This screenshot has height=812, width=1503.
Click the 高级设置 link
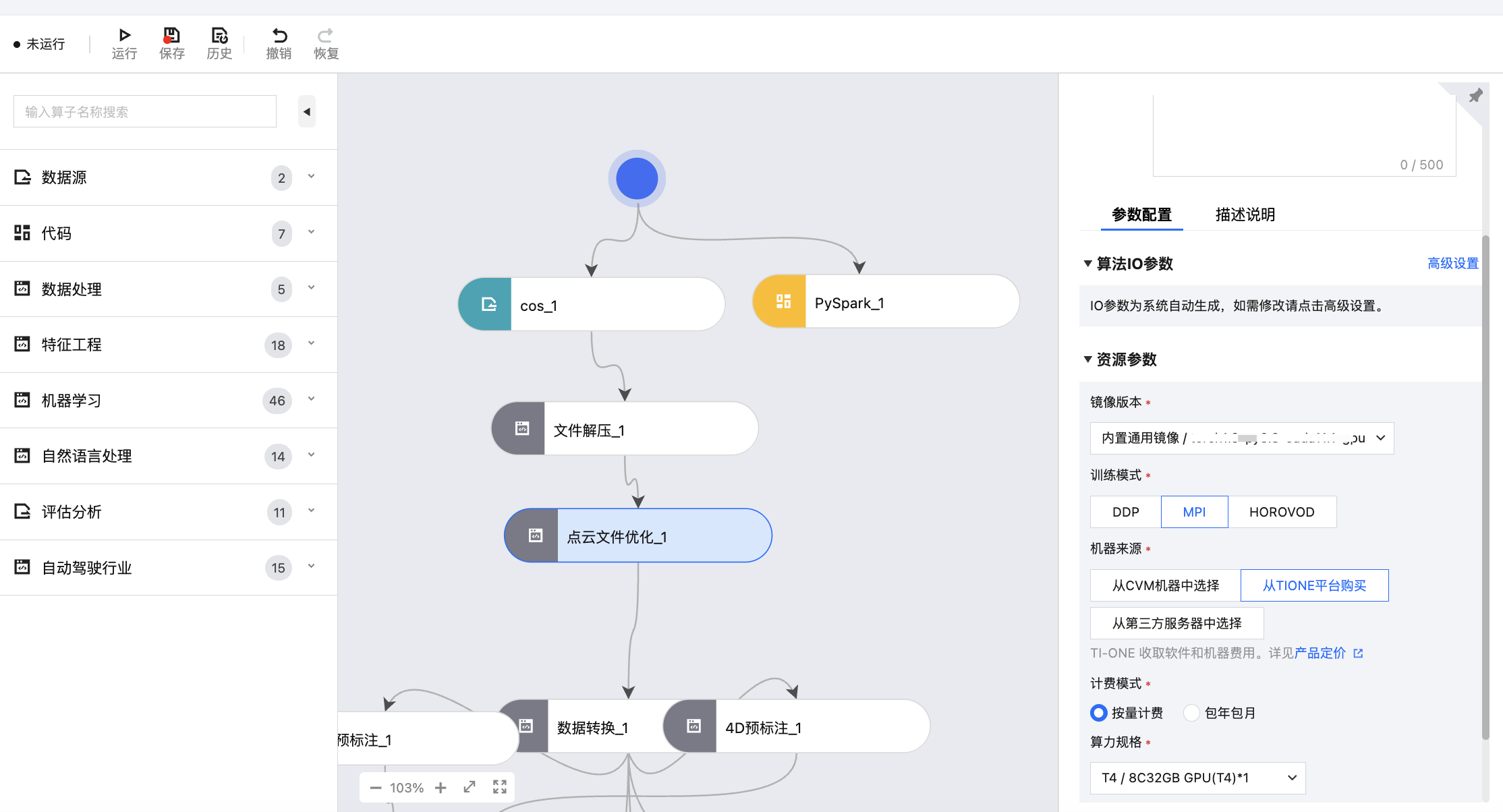coord(1452,264)
